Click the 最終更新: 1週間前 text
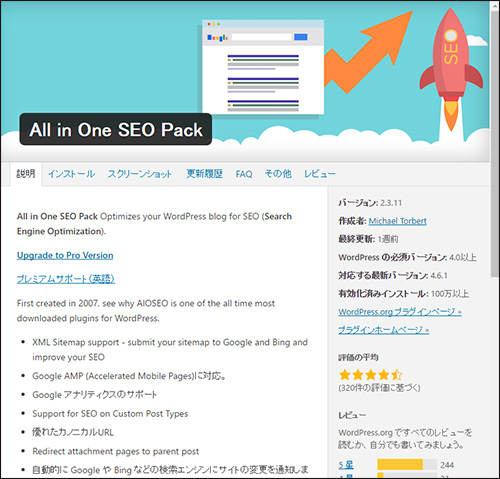 click(x=368, y=239)
